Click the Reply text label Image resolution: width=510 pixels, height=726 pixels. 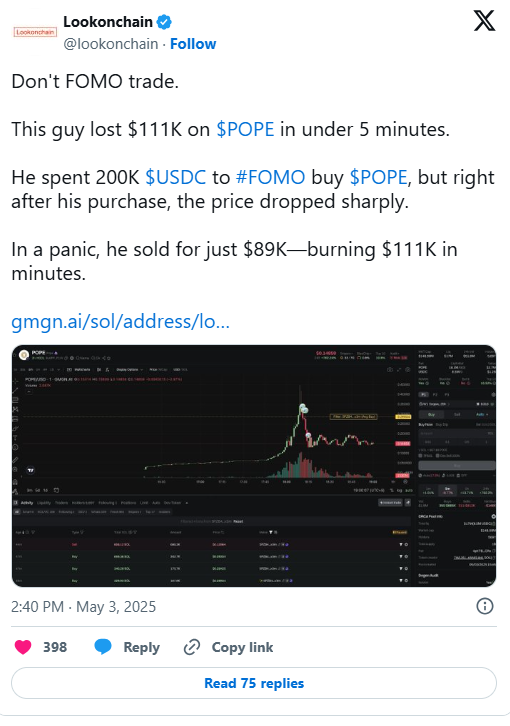[141, 647]
